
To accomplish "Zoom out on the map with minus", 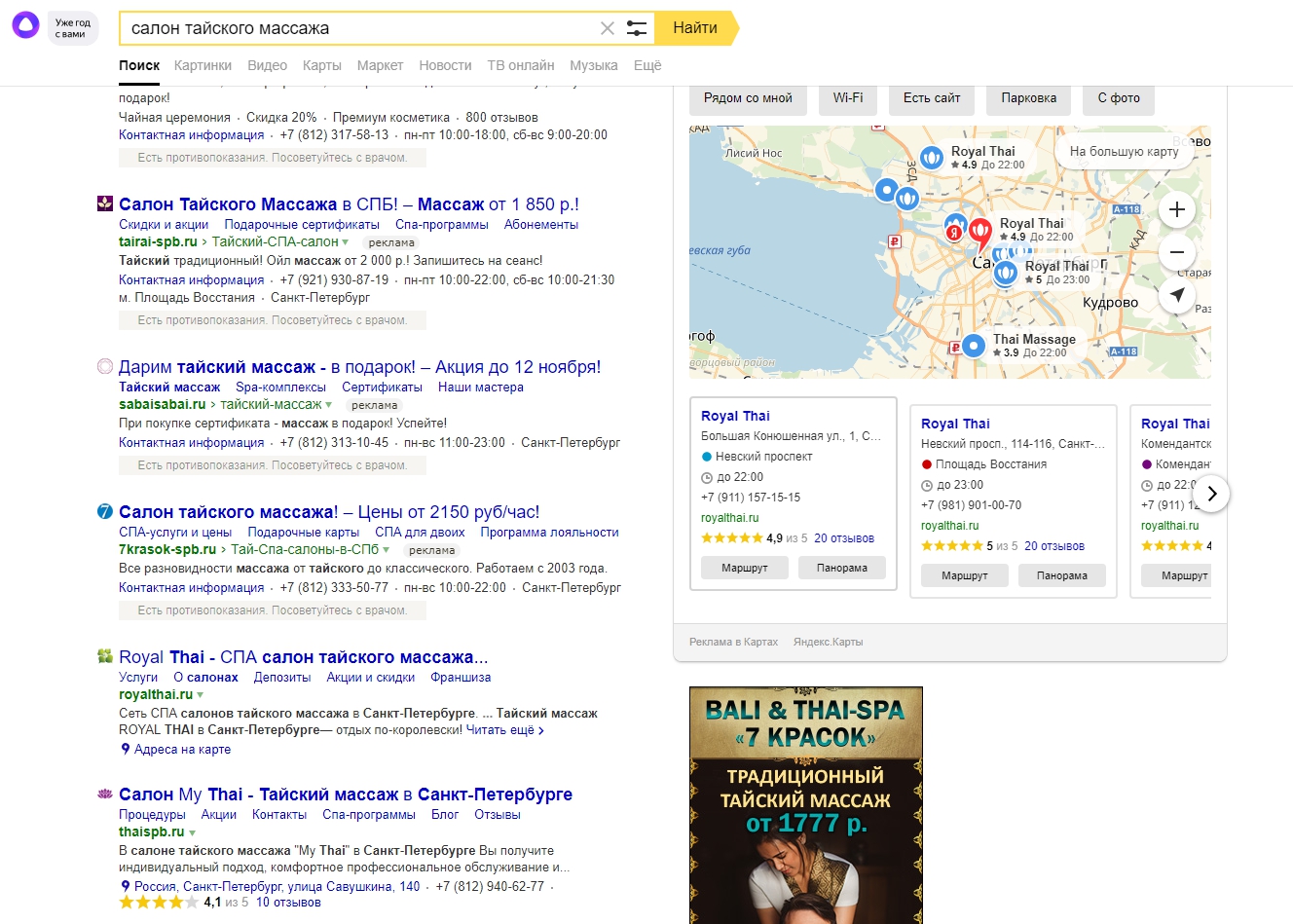I will point(1176,252).
